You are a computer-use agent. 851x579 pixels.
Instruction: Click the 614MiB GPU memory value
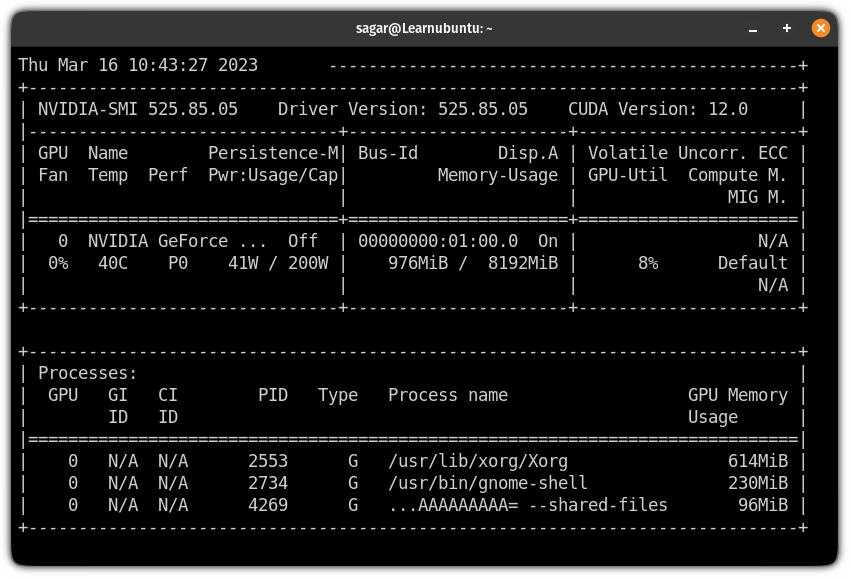(x=761, y=461)
